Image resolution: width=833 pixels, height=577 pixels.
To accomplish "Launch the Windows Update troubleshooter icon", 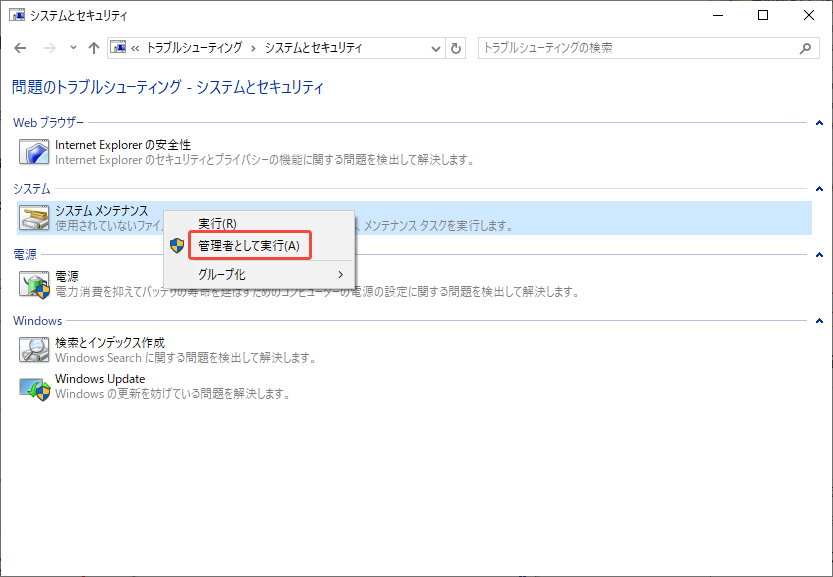I will pos(33,386).
